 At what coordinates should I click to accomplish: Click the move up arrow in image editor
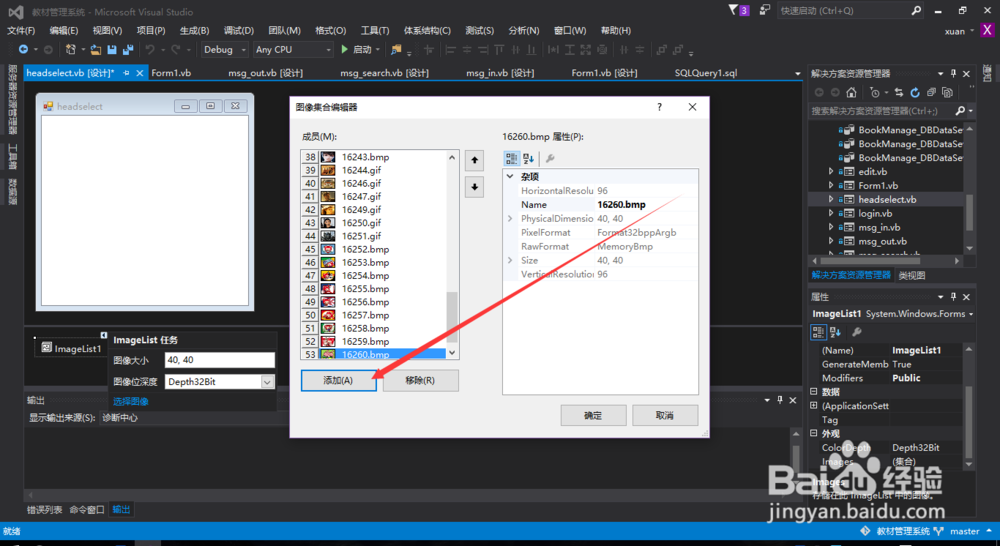click(474, 160)
